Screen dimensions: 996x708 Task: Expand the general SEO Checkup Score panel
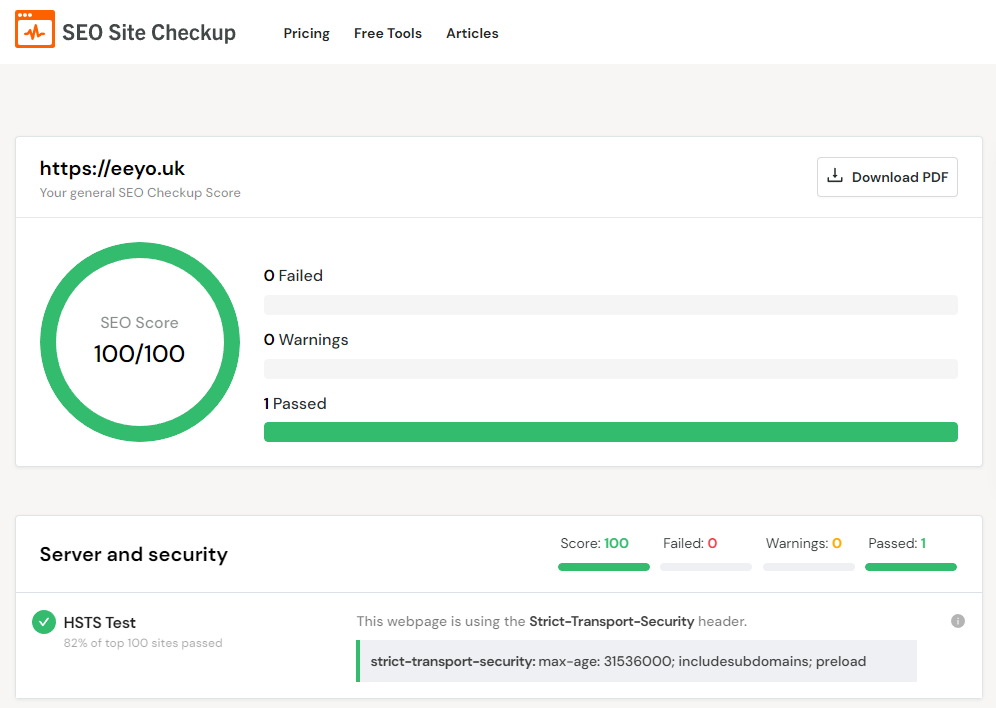pos(140,192)
